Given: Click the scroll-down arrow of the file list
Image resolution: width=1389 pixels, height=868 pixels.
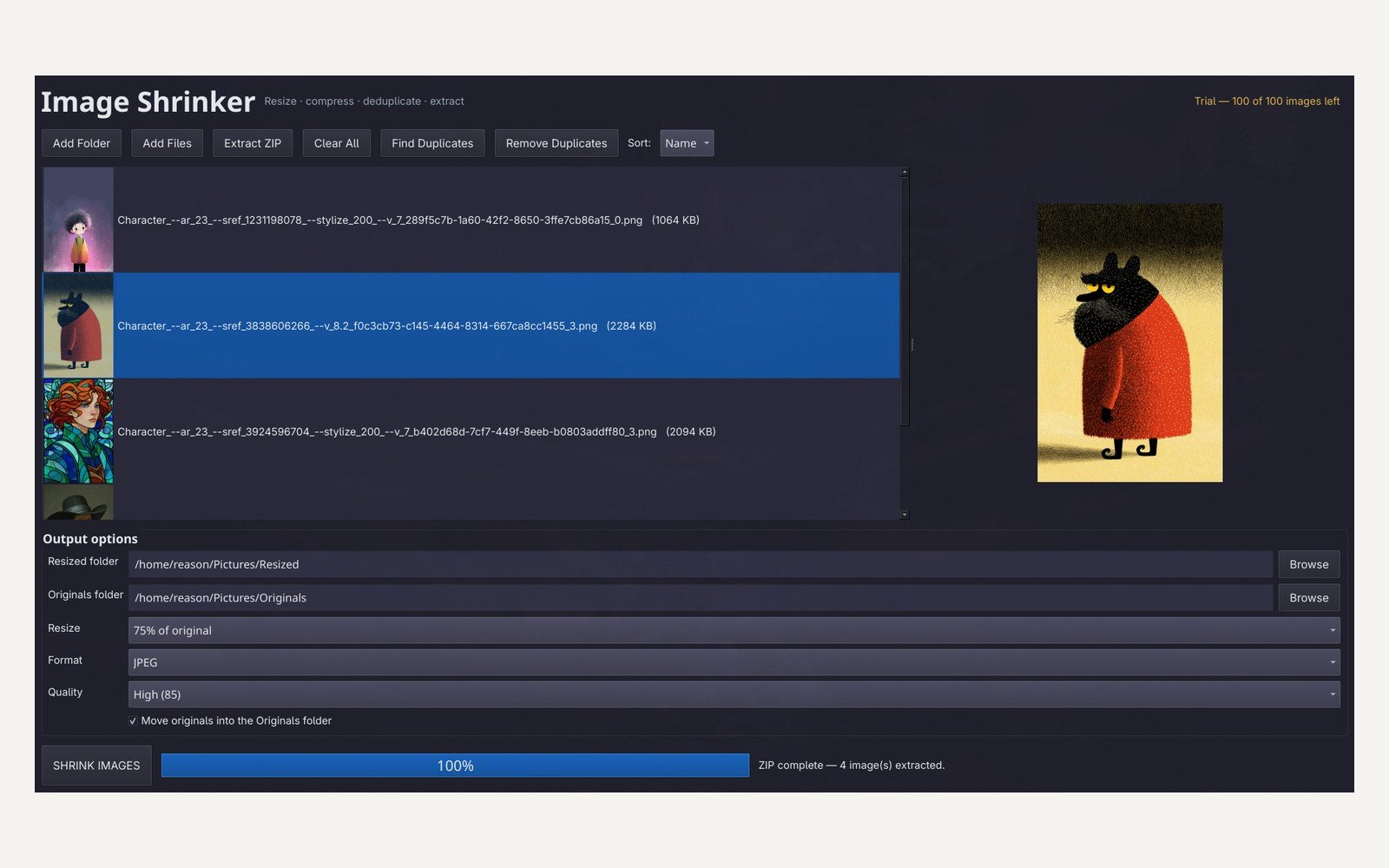Looking at the screenshot, I should coord(905,515).
